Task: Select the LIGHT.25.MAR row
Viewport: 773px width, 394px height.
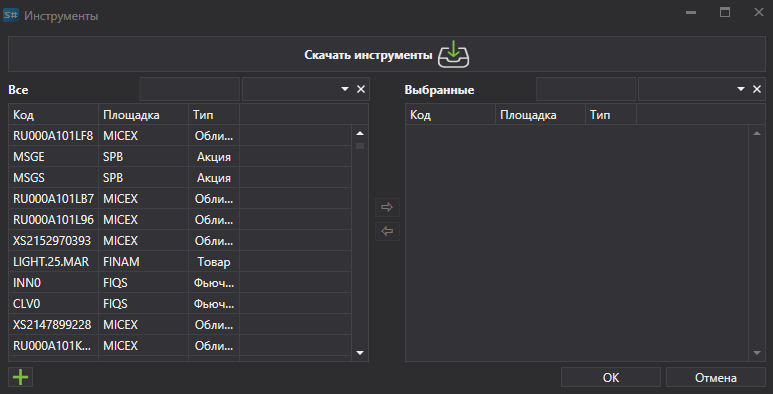Action: pos(180,262)
